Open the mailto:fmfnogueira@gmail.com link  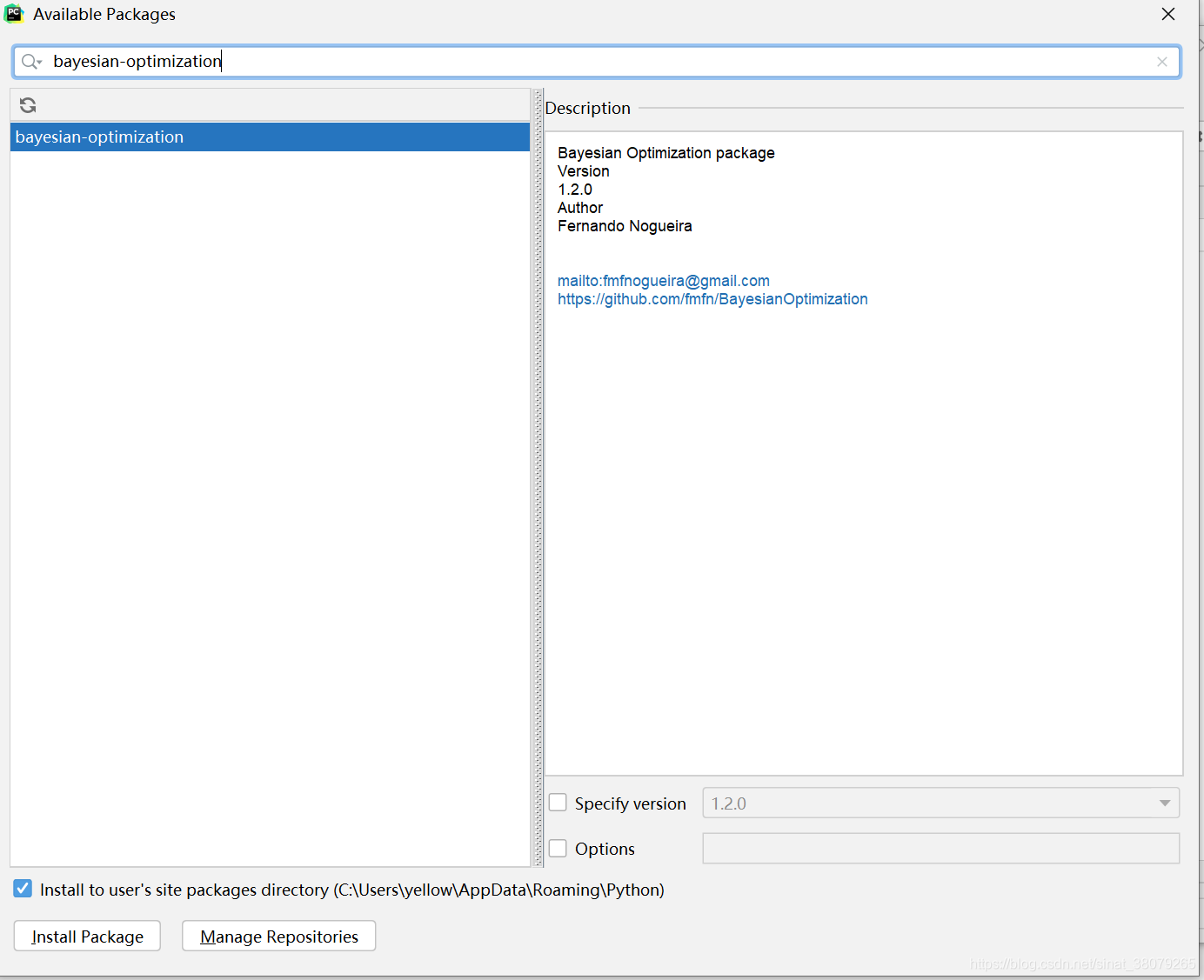tap(664, 281)
